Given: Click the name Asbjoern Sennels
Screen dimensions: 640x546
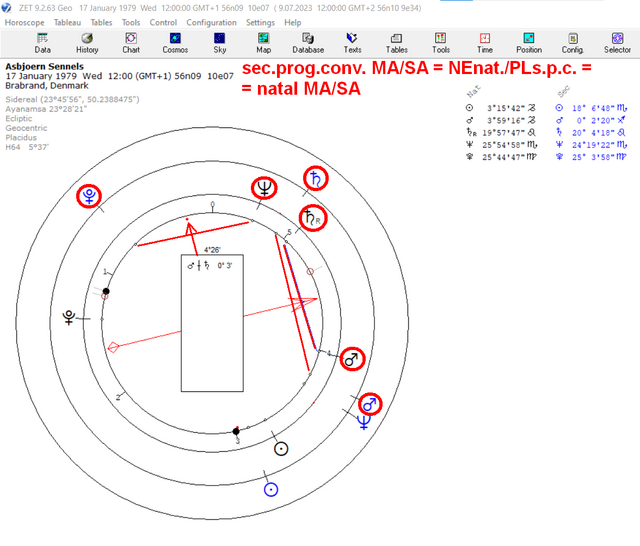Looking at the screenshot, I should [x=44, y=66].
